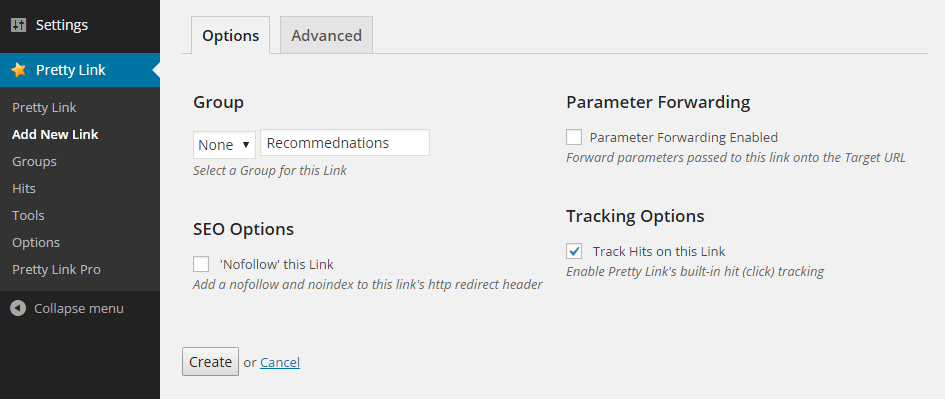Uncheck Track Hits on this Link
945x399 pixels.
click(x=574, y=251)
